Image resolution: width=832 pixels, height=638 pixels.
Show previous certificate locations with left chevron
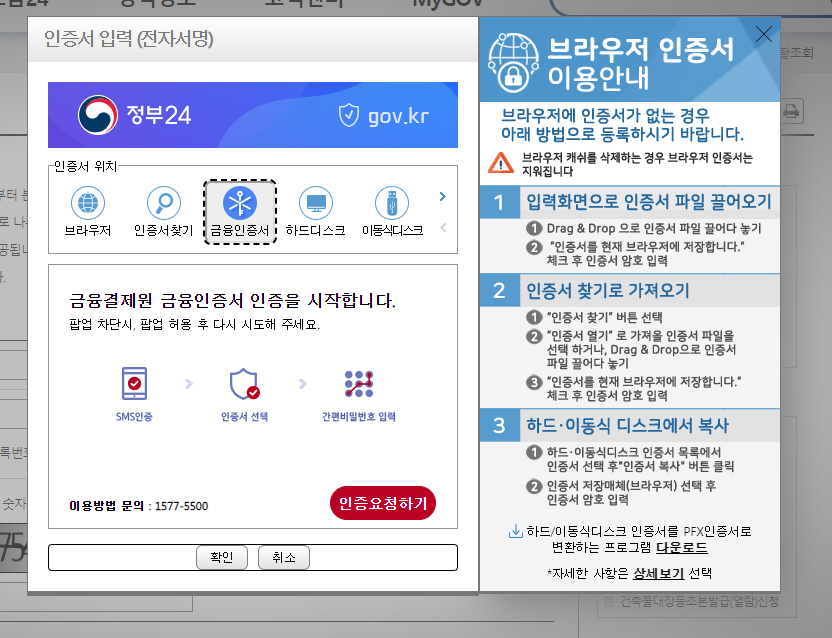pyautogui.click(x=443, y=228)
